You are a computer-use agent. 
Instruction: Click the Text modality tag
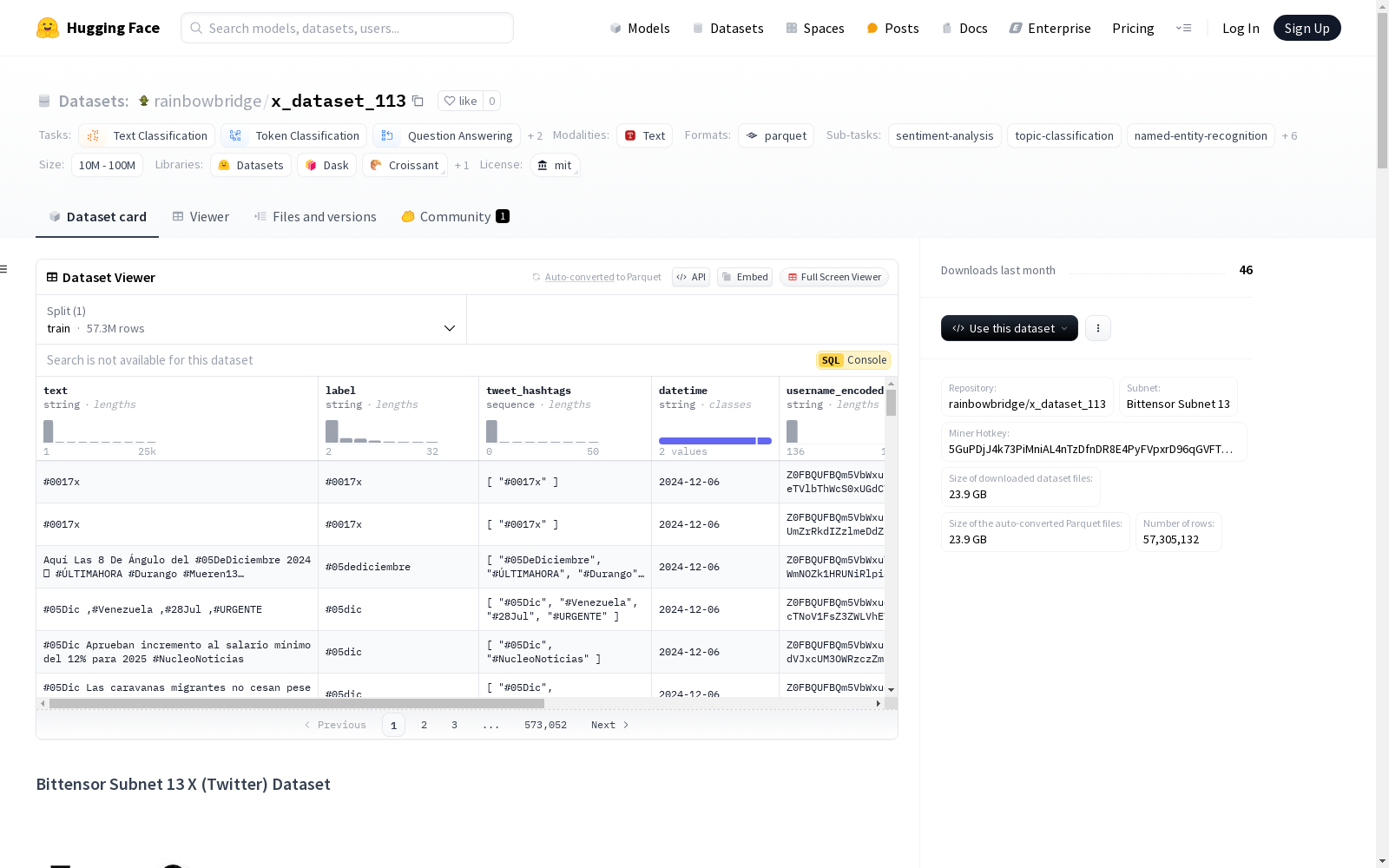click(645, 136)
